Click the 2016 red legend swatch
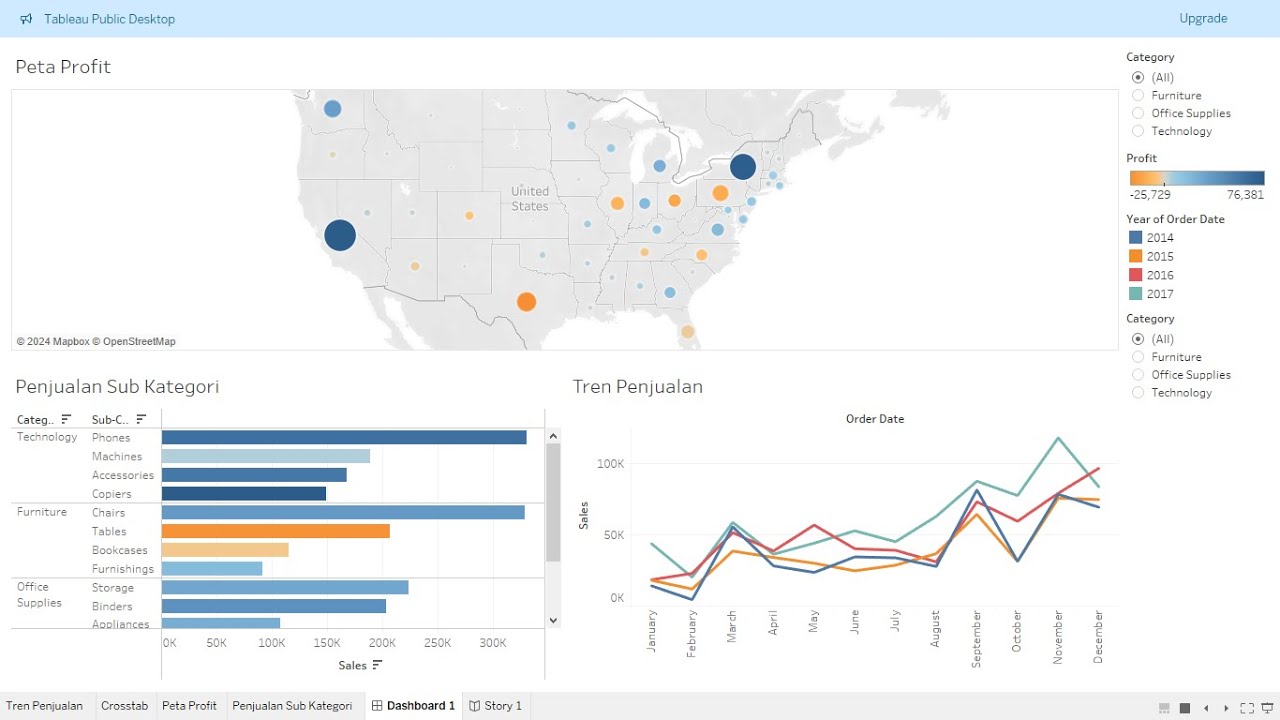This screenshot has height=720, width=1280. 1135,275
